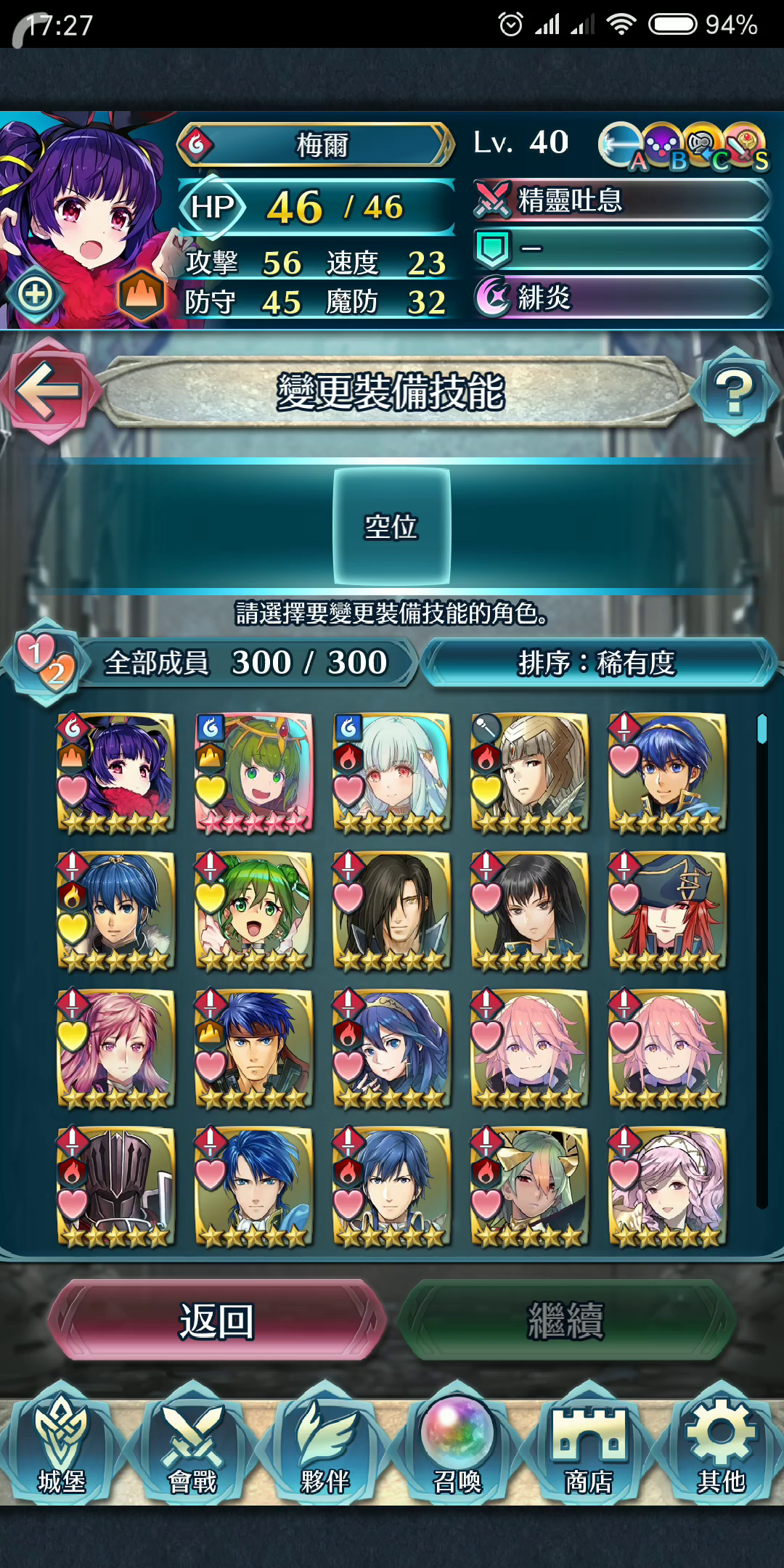The image size is (784, 1568).
Task: Tap the greyed 繼續 continue button
Action: pyautogui.click(x=566, y=1320)
